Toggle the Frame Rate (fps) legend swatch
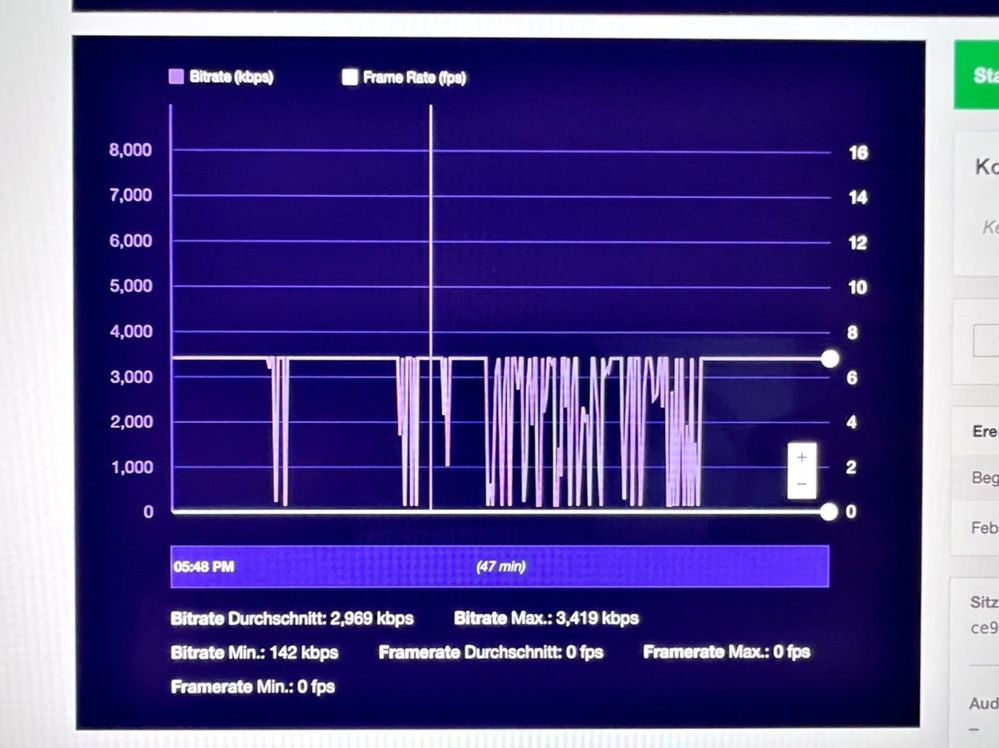Viewport: 999px width, 748px height. (350, 77)
